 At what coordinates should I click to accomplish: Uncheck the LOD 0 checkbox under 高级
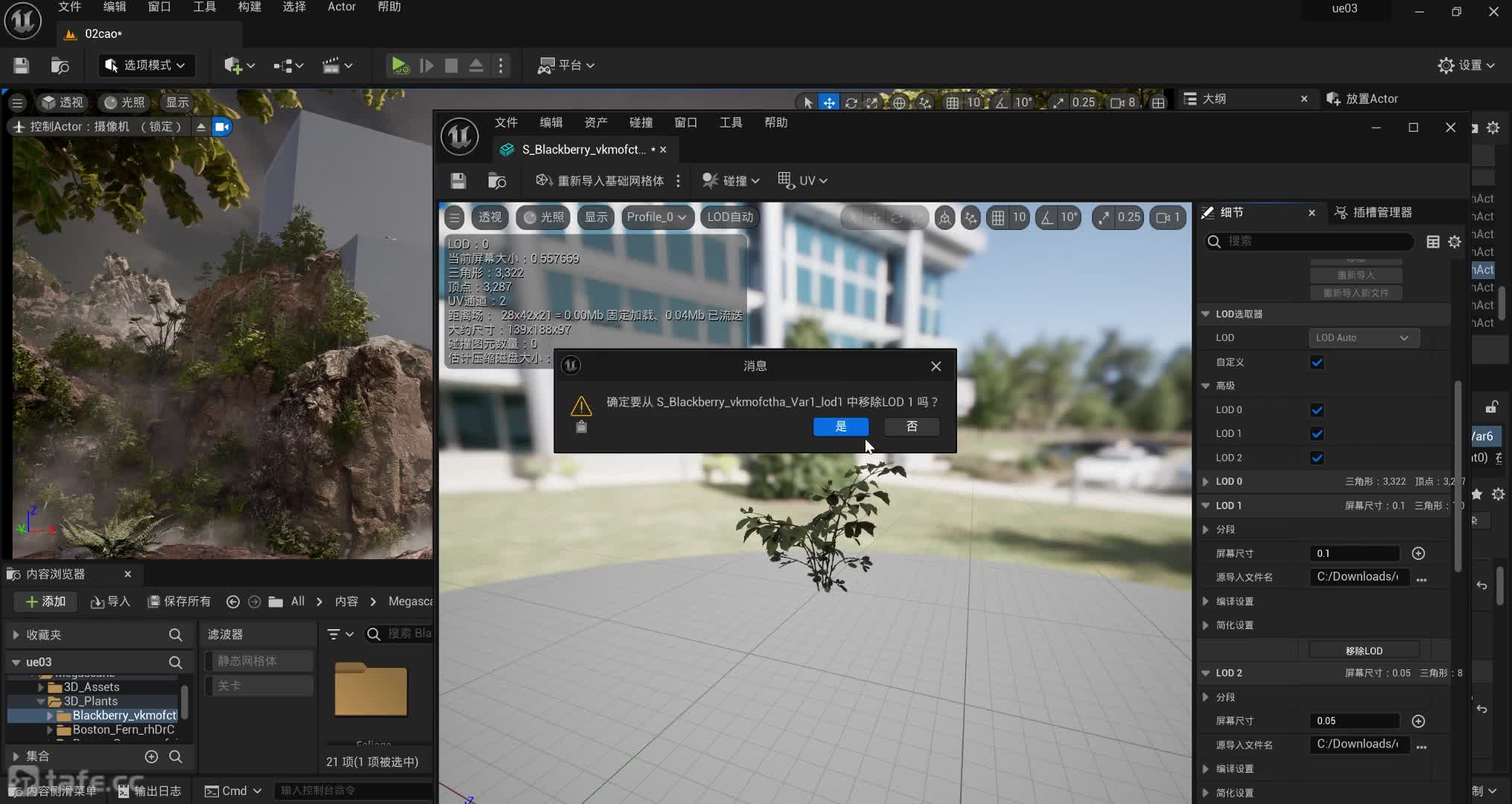pyautogui.click(x=1317, y=410)
